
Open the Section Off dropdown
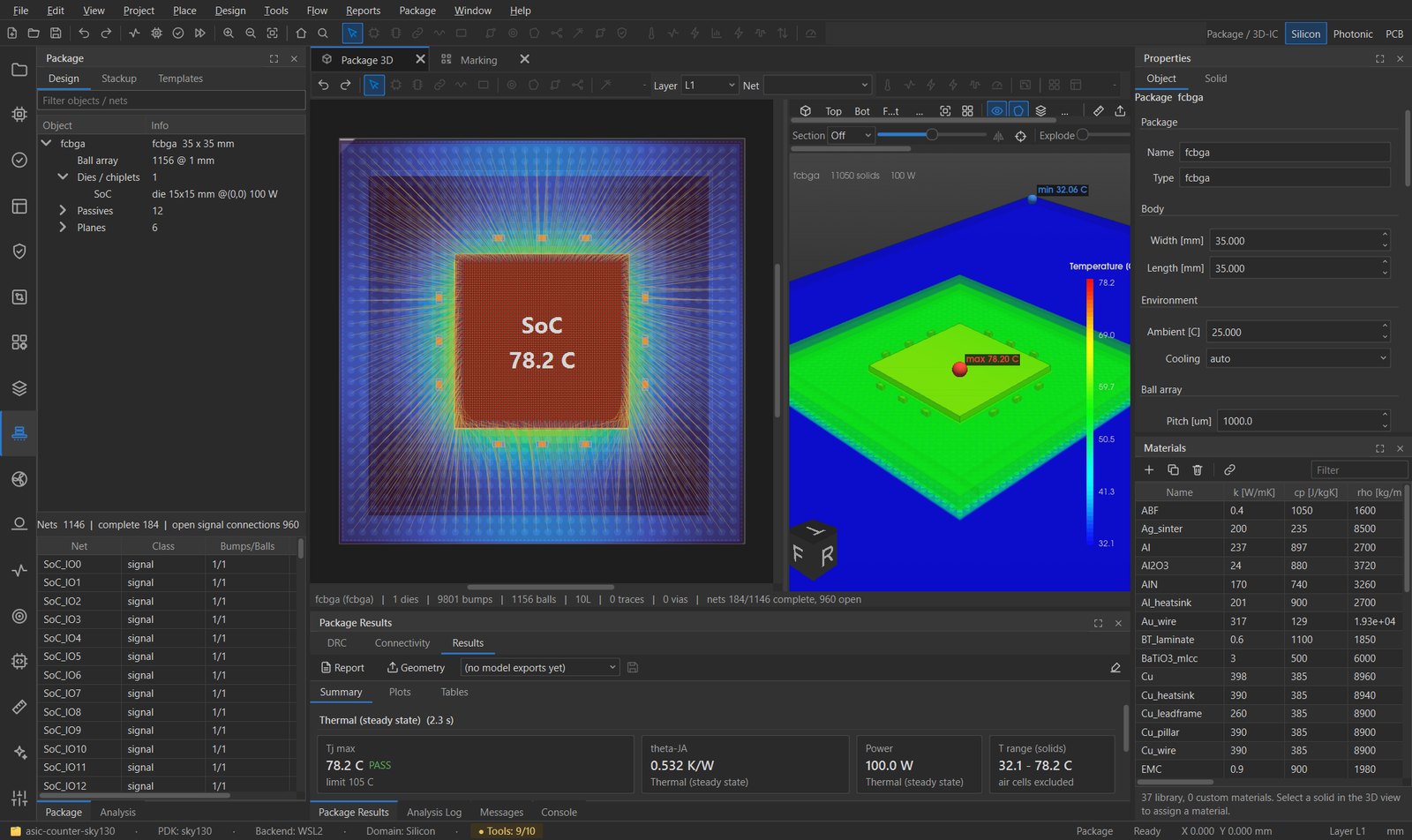(851, 136)
